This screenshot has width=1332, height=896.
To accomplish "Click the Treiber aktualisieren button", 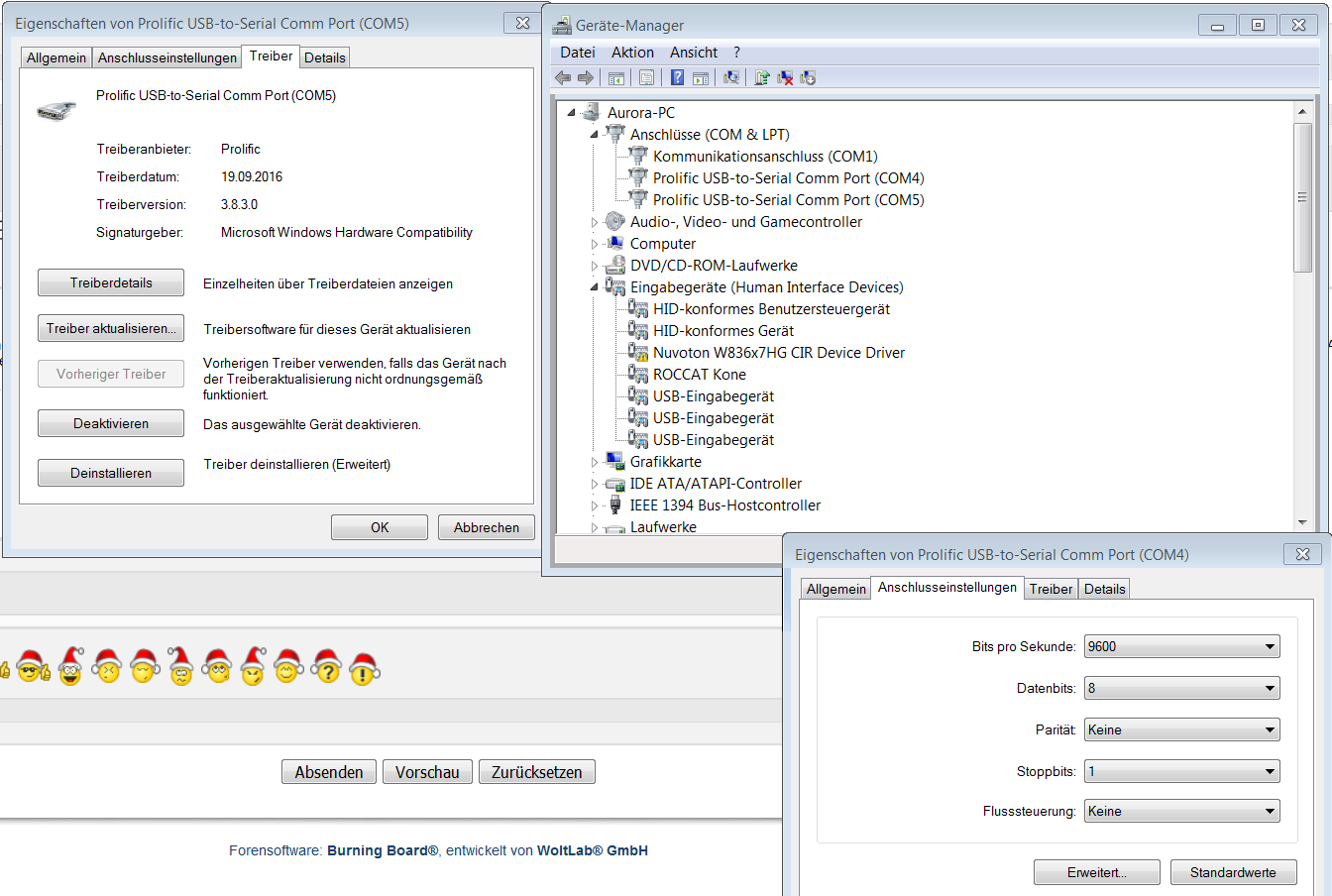I will tap(111, 328).
